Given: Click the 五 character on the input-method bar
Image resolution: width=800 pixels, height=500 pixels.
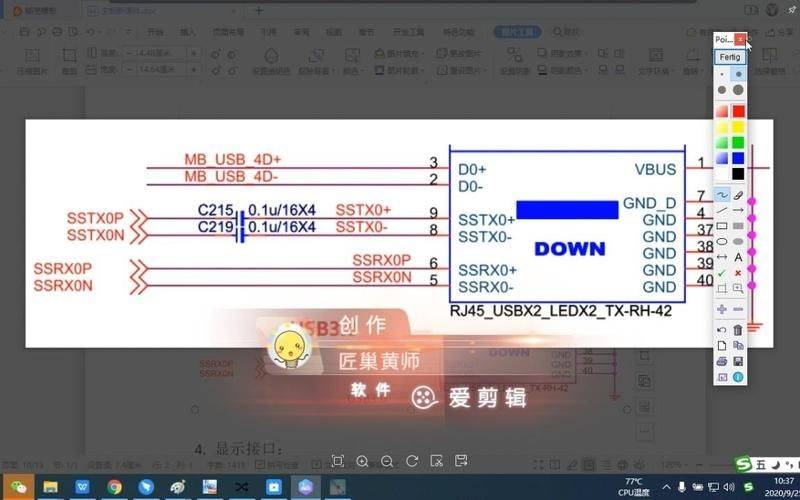Looking at the screenshot, I should 761,464.
